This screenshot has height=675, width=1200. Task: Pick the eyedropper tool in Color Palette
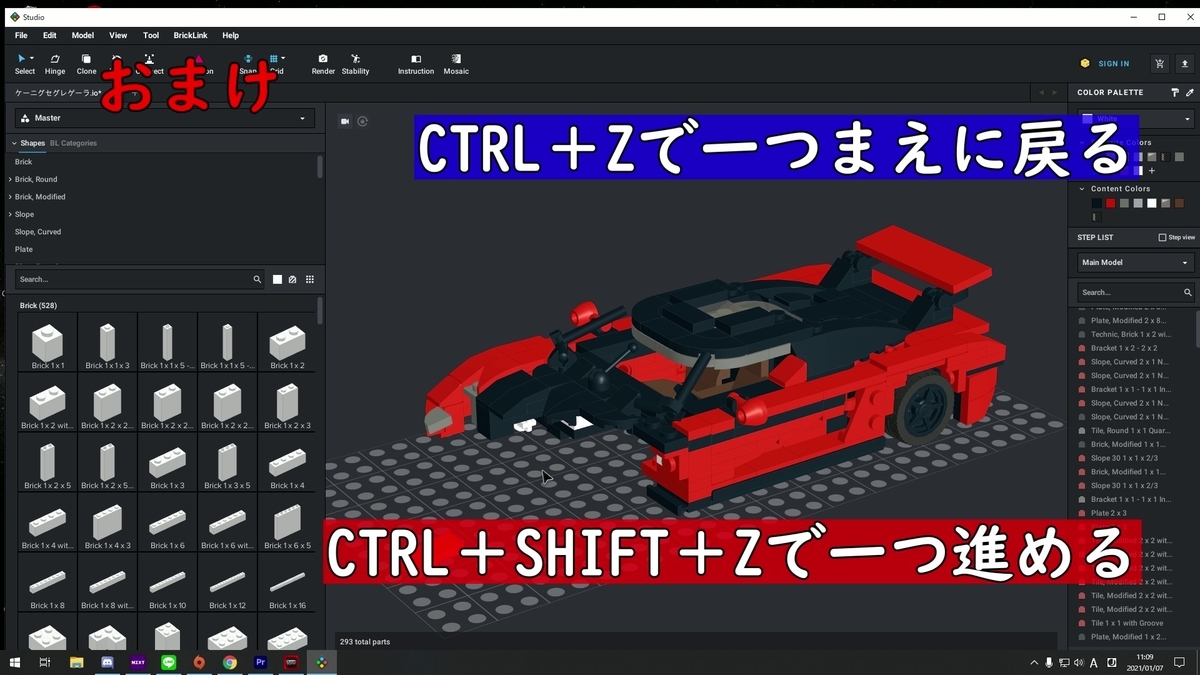click(1189, 92)
